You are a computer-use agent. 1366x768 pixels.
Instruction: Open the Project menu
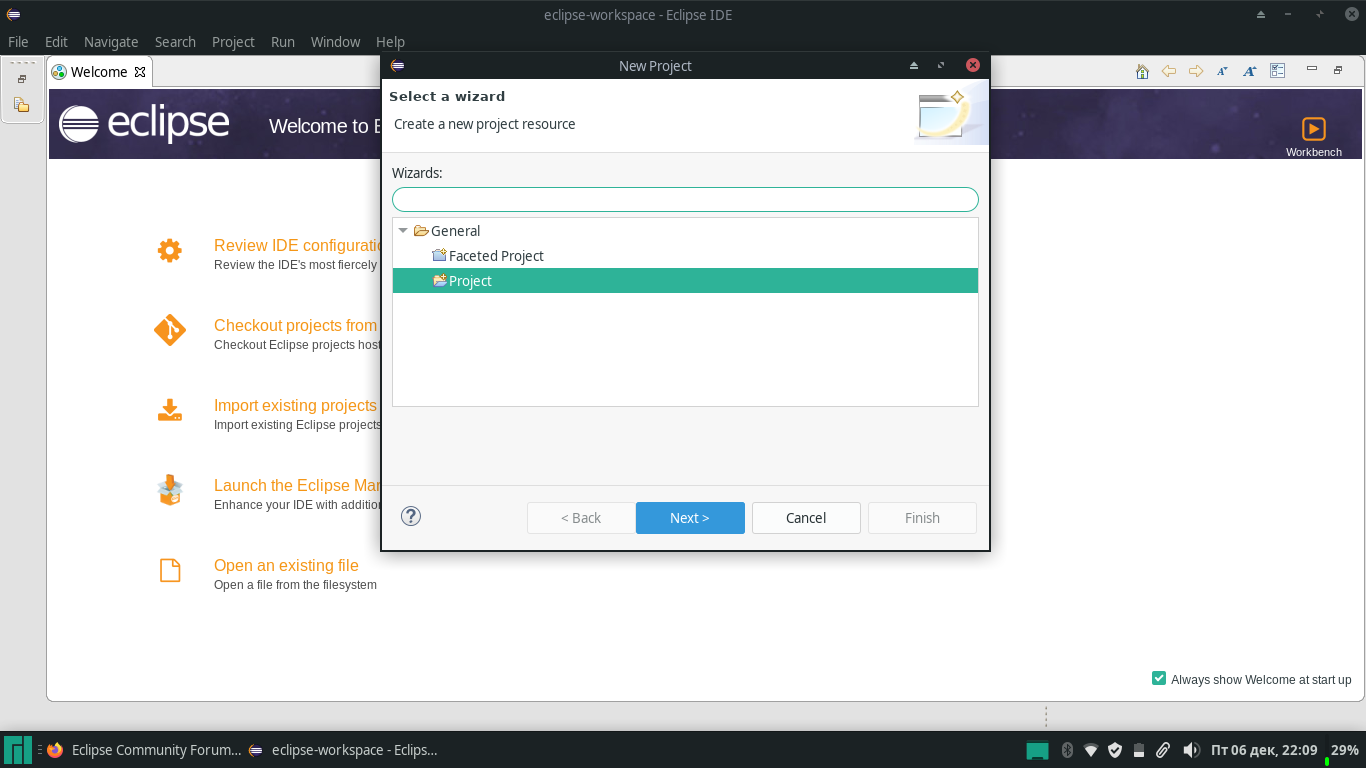point(233,42)
